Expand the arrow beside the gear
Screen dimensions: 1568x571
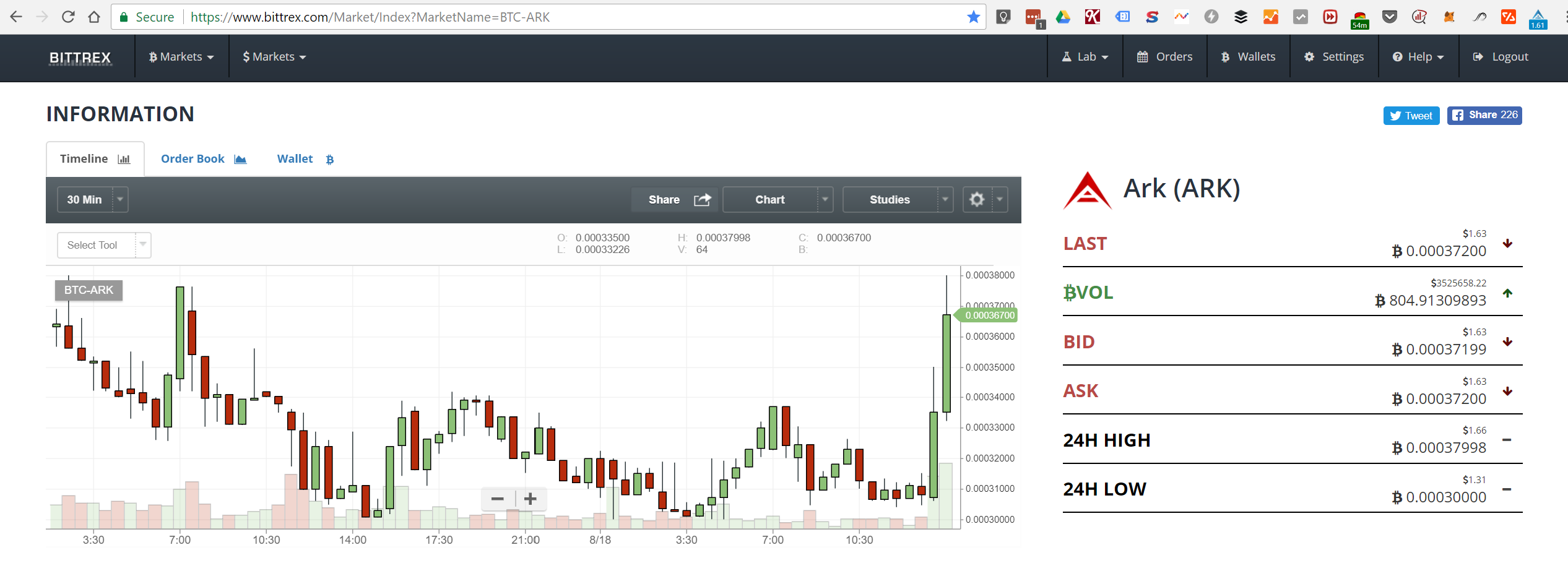click(x=1000, y=199)
